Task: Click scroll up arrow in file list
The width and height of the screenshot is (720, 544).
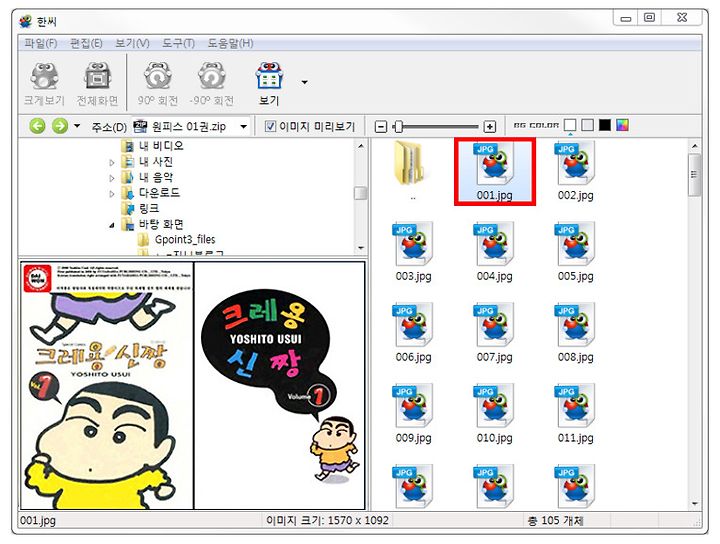Action: pyautogui.click(x=695, y=146)
